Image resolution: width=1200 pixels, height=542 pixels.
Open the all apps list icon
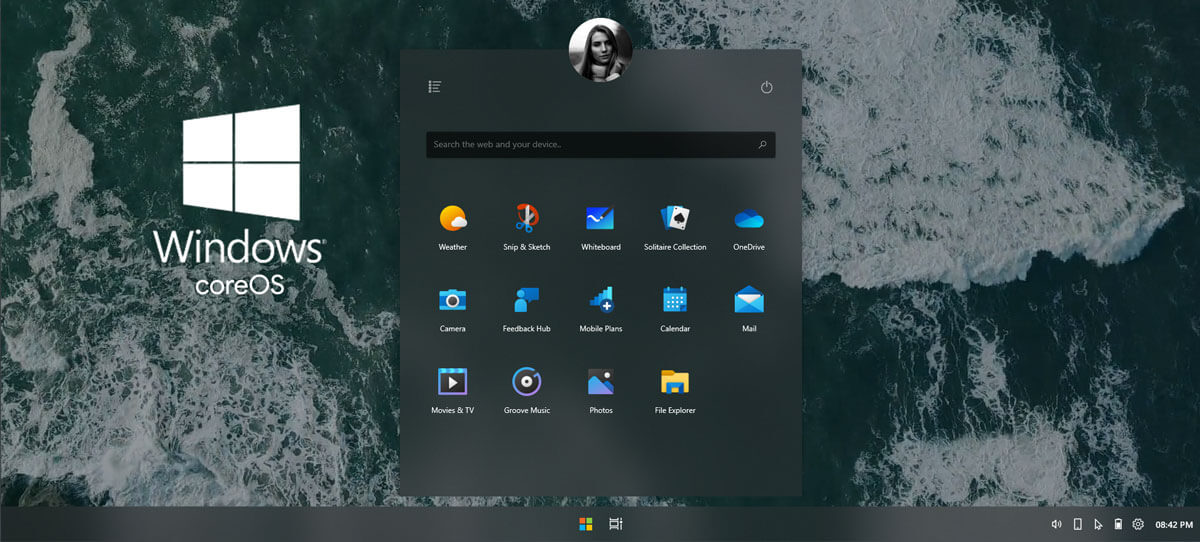tap(434, 87)
